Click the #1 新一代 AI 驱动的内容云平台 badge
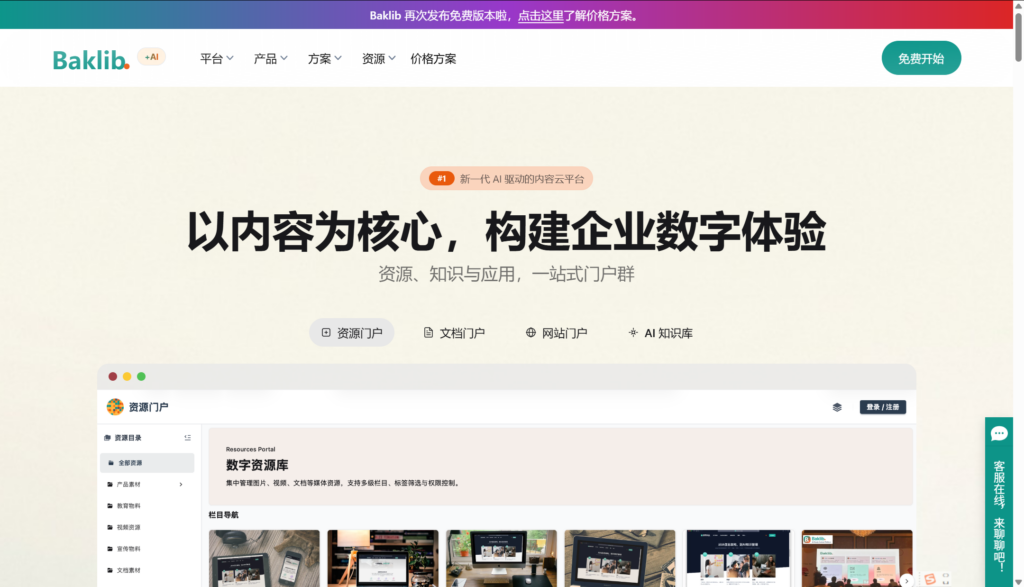Image resolution: width=1024 pixels, height=587 pixels. (506, 178)
